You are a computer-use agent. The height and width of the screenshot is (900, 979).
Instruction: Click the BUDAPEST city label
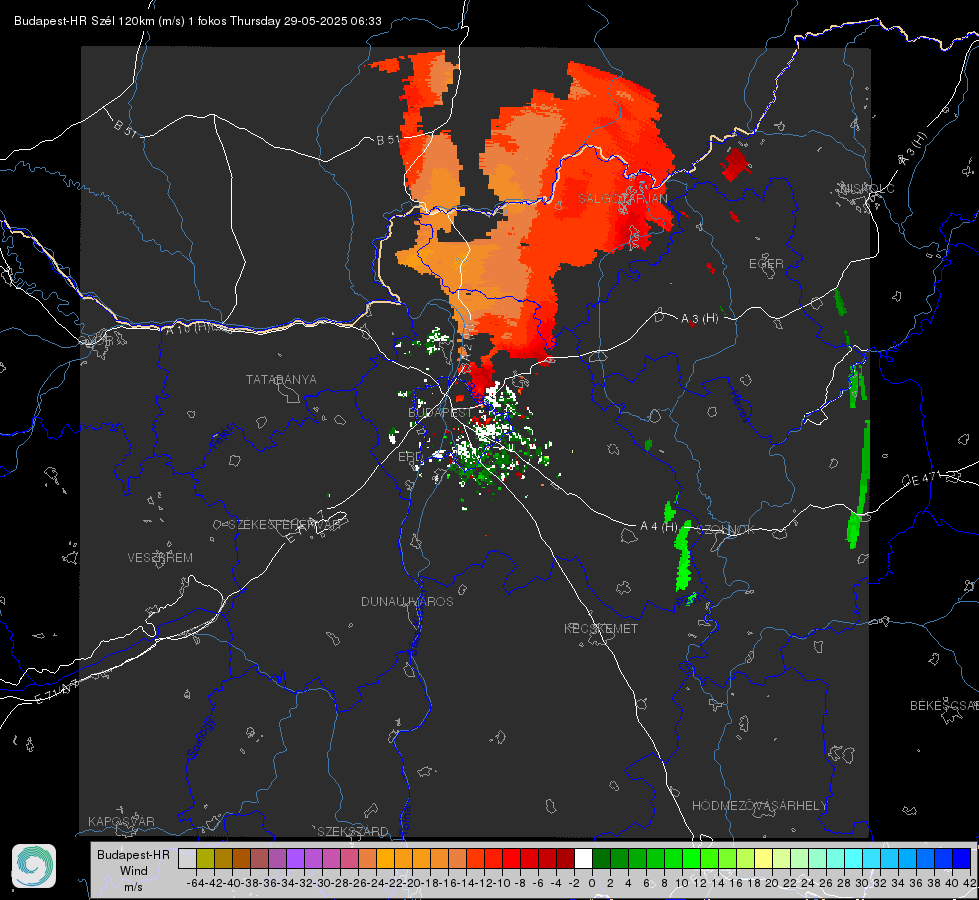point(440,413)
